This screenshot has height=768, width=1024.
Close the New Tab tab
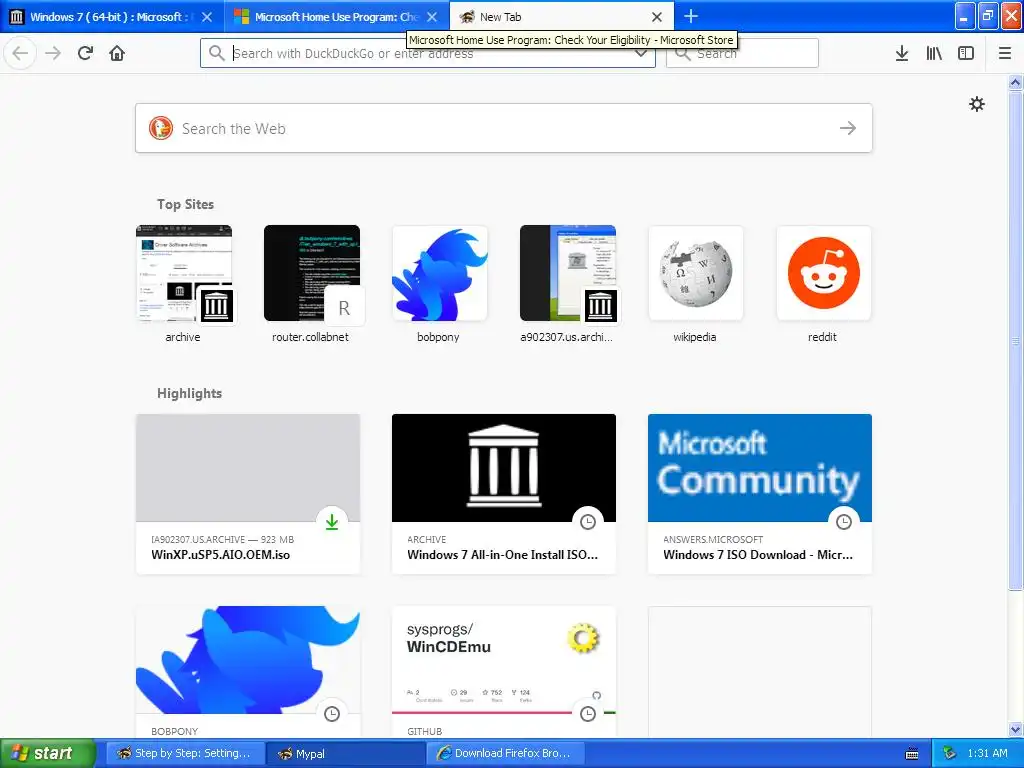(657, 17)
